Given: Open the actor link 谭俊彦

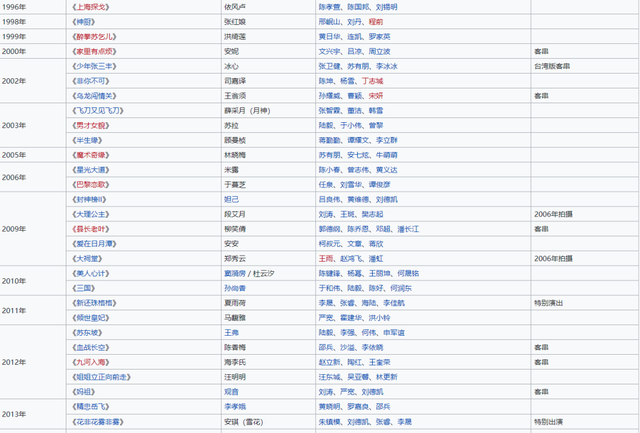Looking at the screenshot, I should (380, 184).
